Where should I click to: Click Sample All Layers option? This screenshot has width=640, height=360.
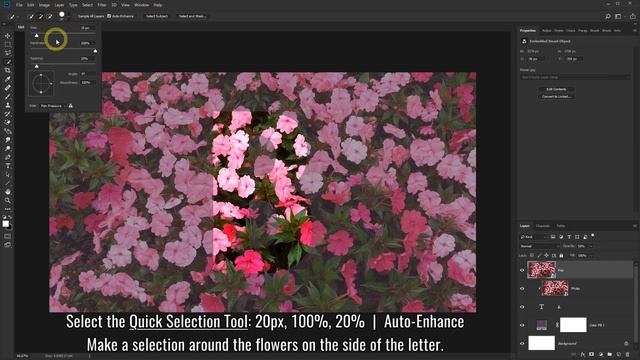coord(91,16)
